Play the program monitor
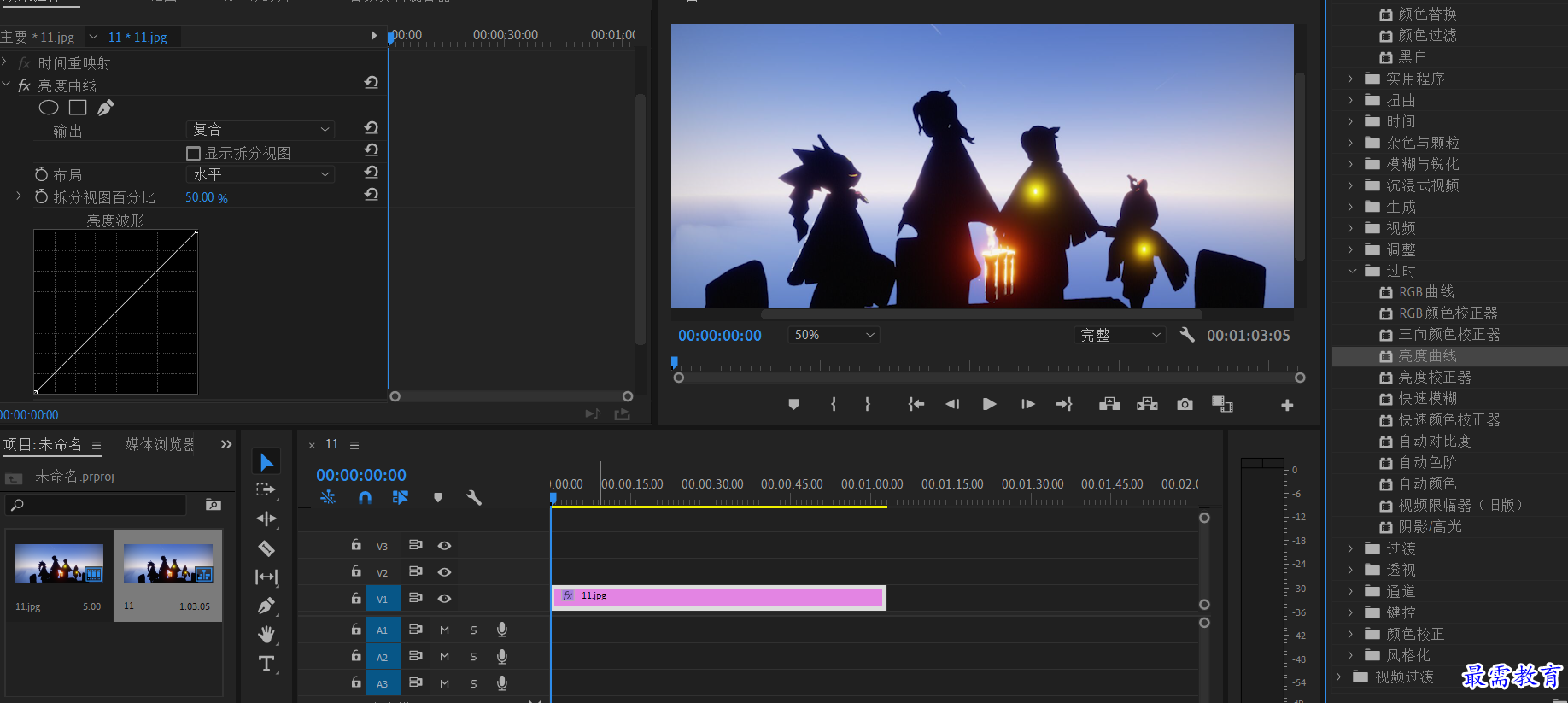Image resolution: width=1568 pixels, height=703 pixels. pos(990,405)
